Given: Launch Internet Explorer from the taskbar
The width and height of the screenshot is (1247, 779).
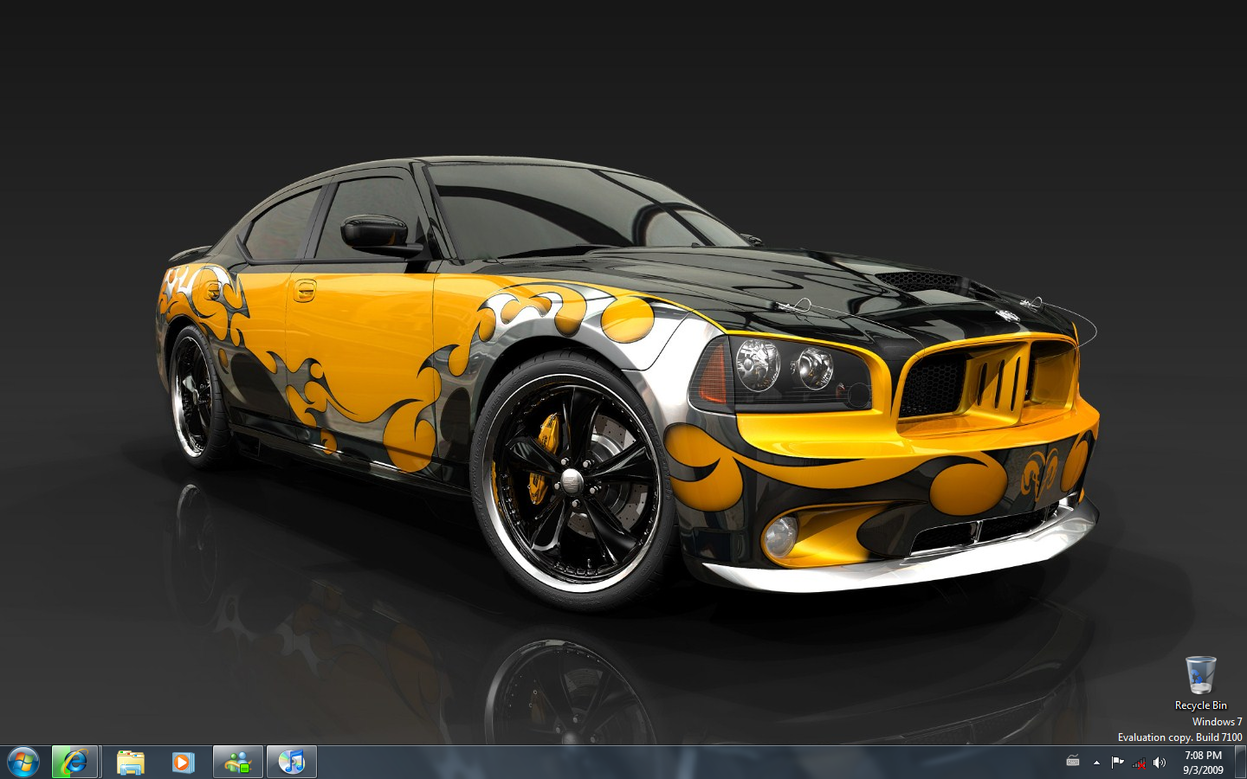Looking at the screenshot, I should click(x=75, y=762).
